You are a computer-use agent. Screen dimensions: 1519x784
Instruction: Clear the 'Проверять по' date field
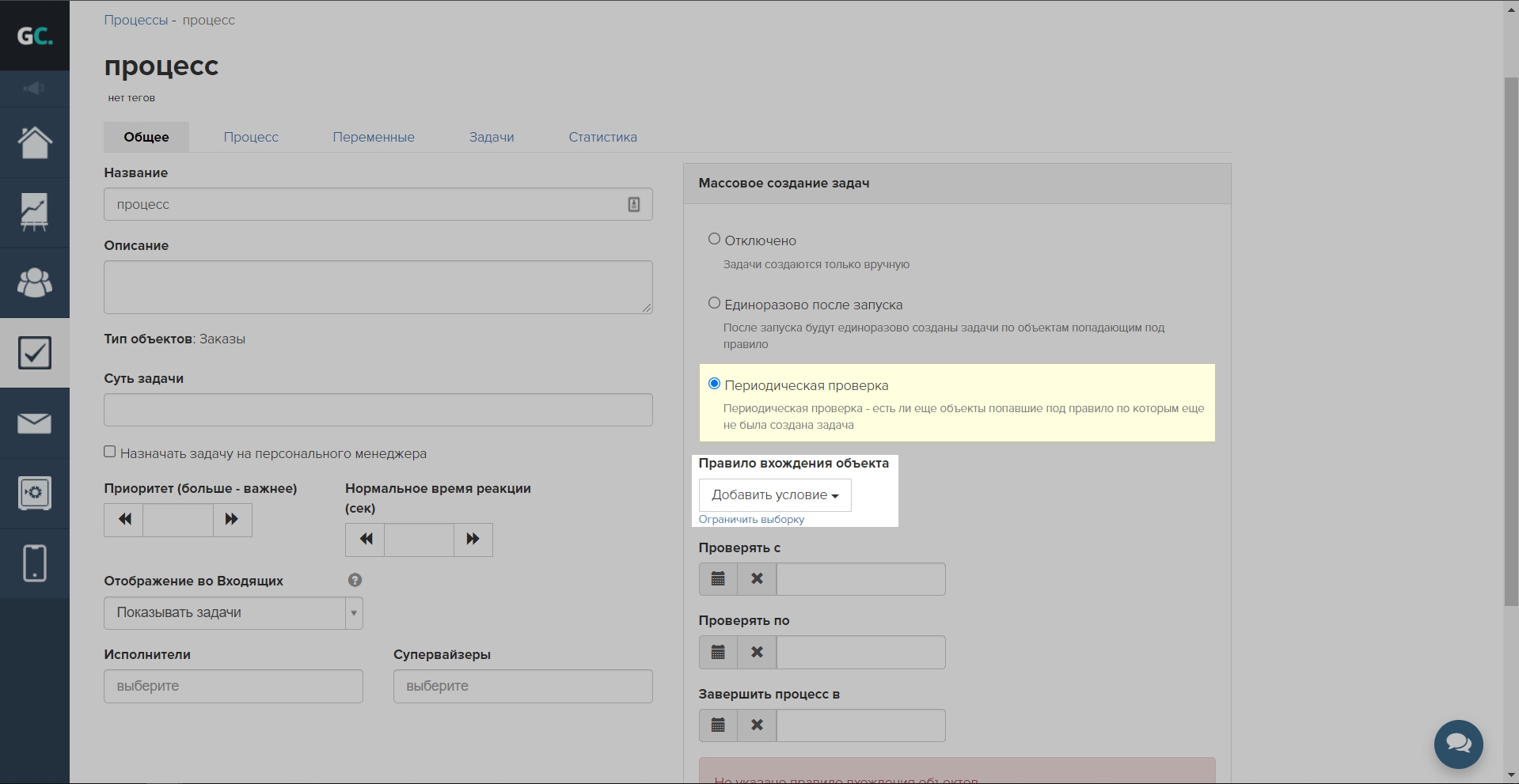757,652
